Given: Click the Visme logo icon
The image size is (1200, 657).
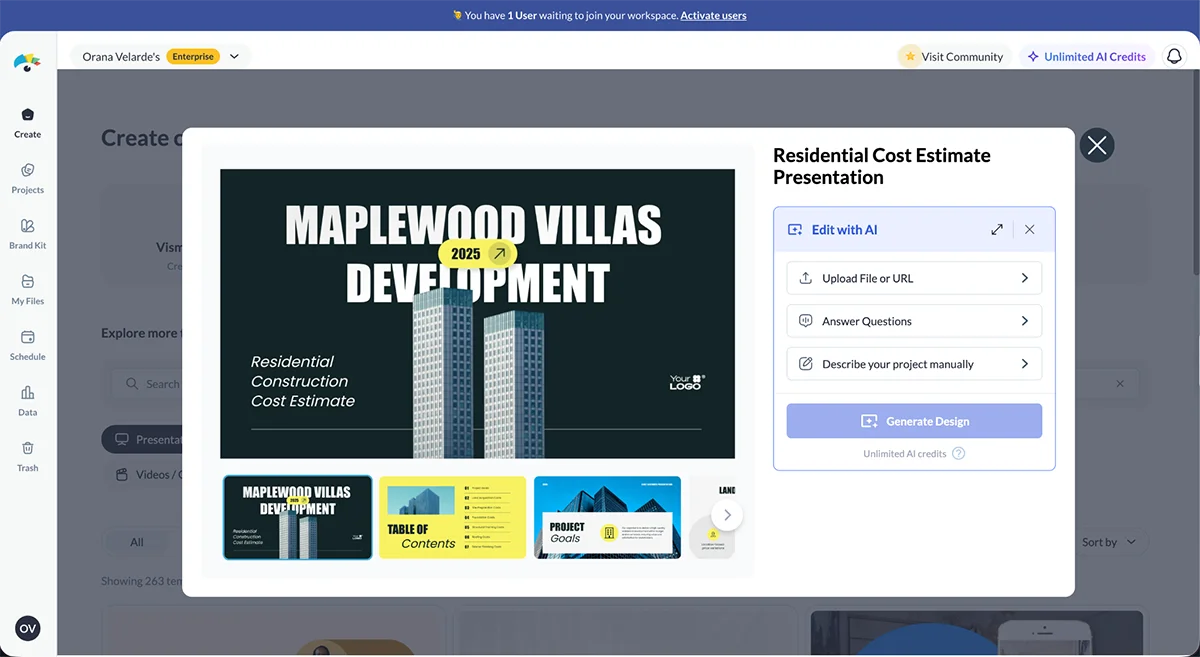Looking at the screenshot, I should pyautogui.click(x=27, y=63).
